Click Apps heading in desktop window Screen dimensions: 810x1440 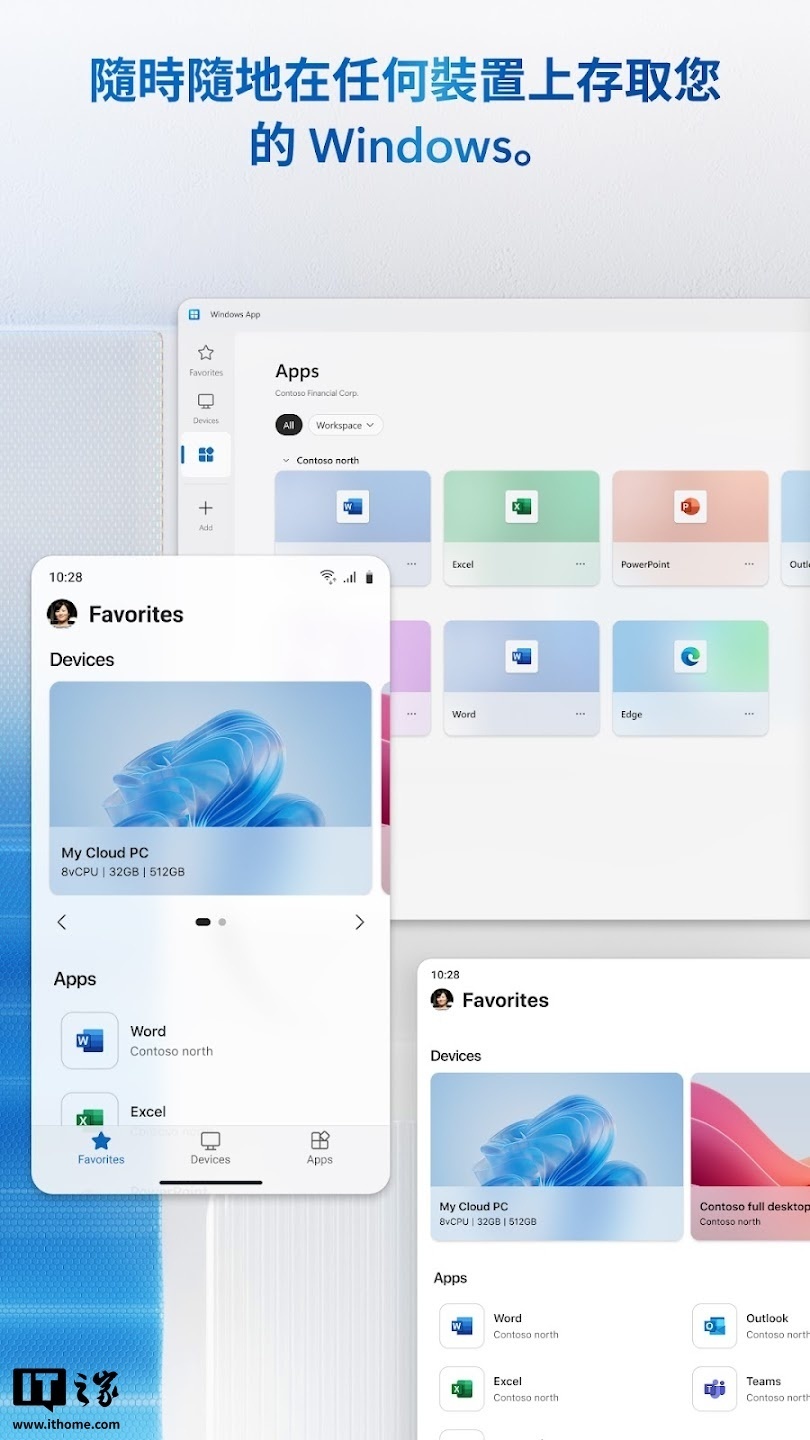pyautogui.click(x=297, y=372)
